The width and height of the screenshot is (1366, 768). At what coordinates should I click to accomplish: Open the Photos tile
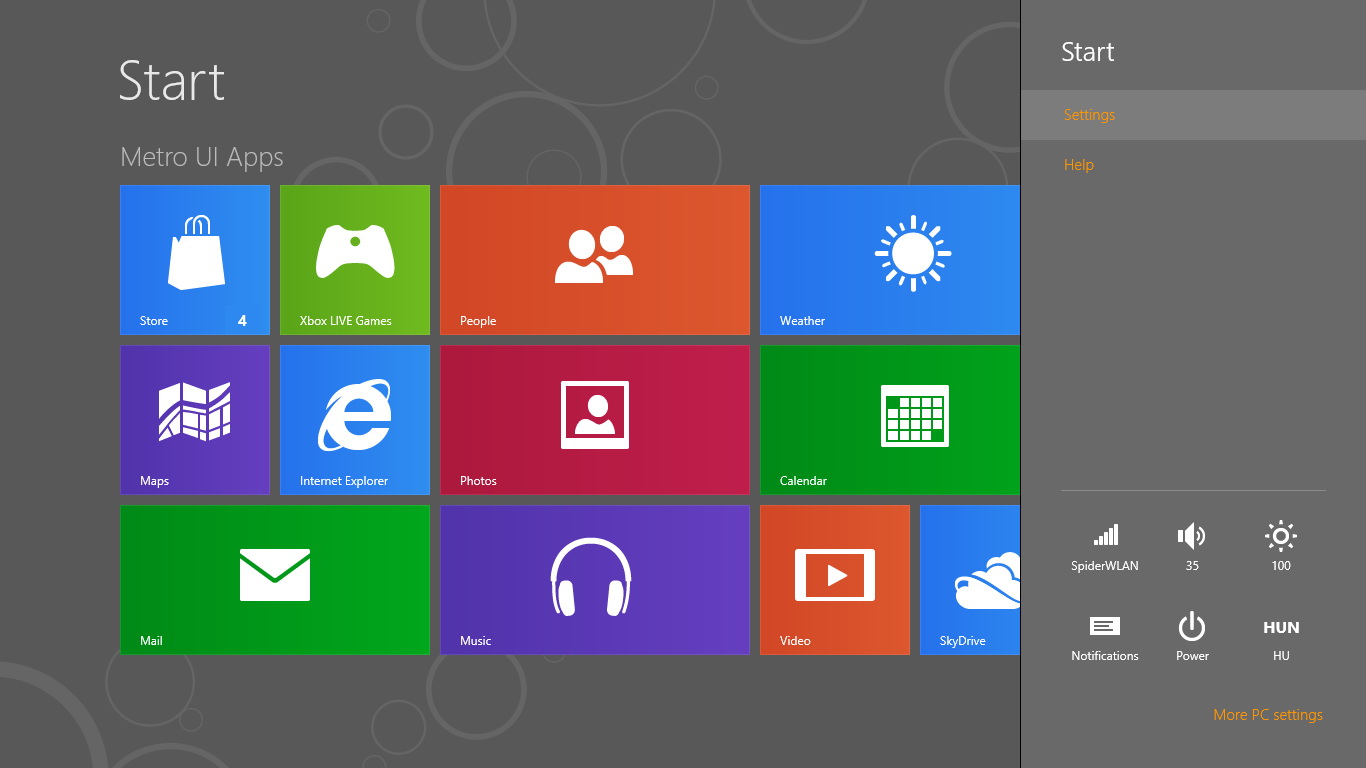click(595, 420)
